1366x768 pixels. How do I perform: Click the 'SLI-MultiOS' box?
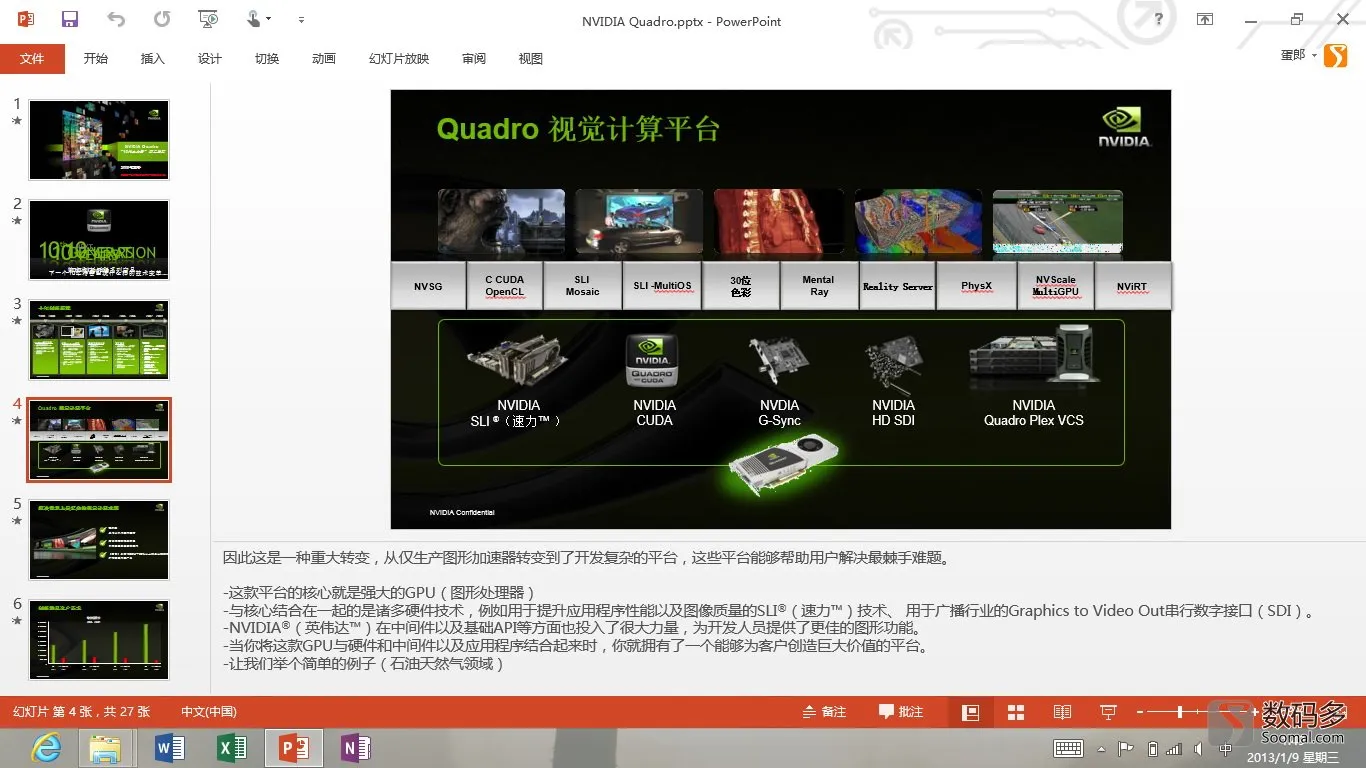coord(661,286)
